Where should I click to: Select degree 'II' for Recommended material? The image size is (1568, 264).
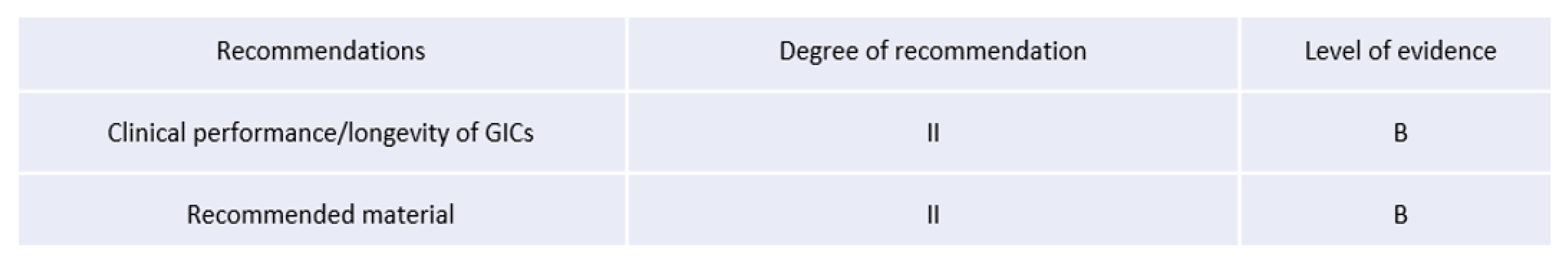click(x=933, y=215)
